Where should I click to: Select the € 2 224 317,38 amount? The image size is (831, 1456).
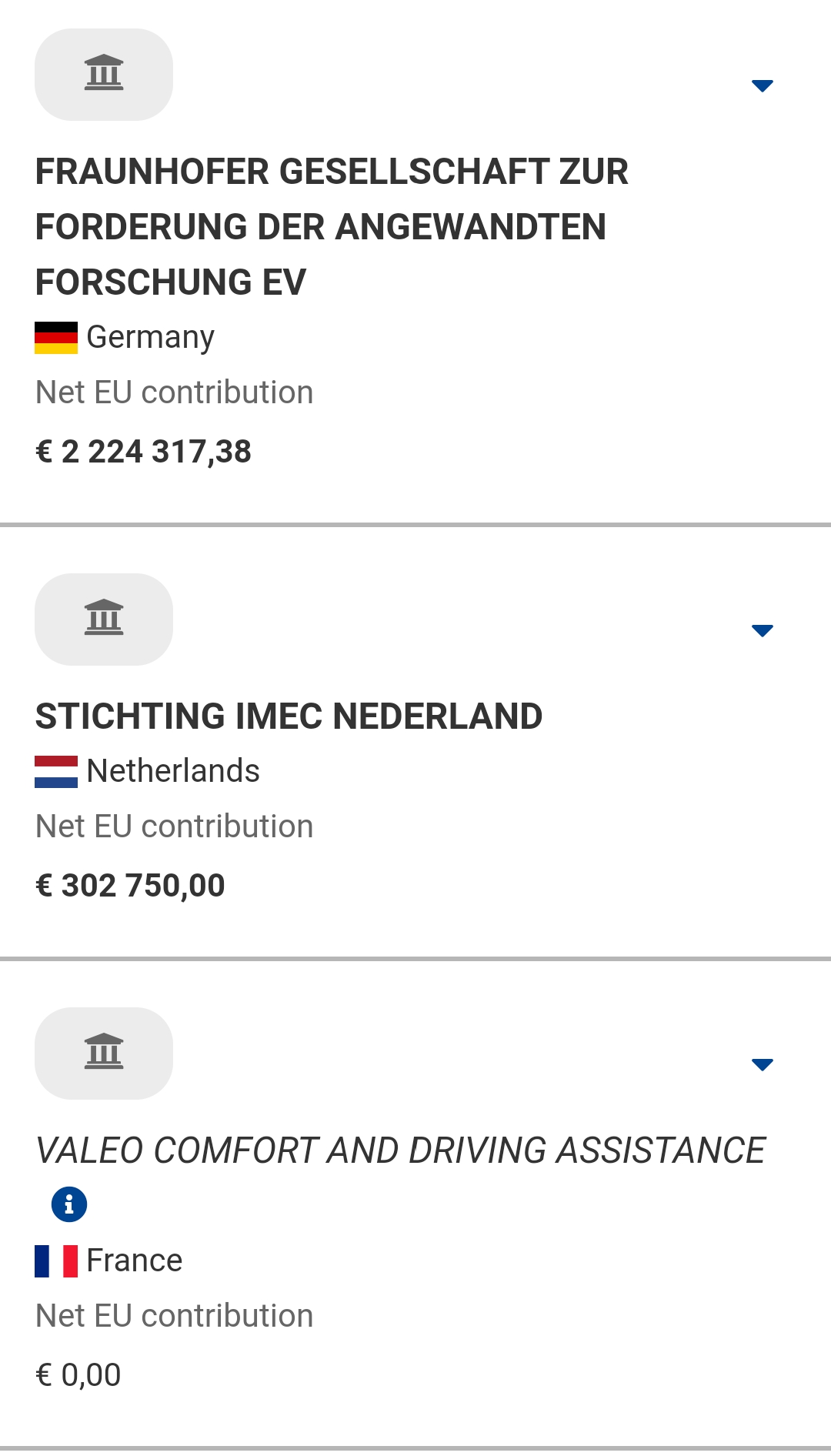pyautogui.click(x=144, y=452)
